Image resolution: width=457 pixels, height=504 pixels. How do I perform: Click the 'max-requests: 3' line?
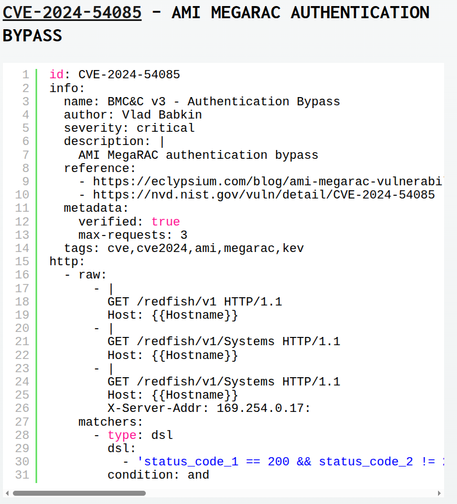coord(133,235)
